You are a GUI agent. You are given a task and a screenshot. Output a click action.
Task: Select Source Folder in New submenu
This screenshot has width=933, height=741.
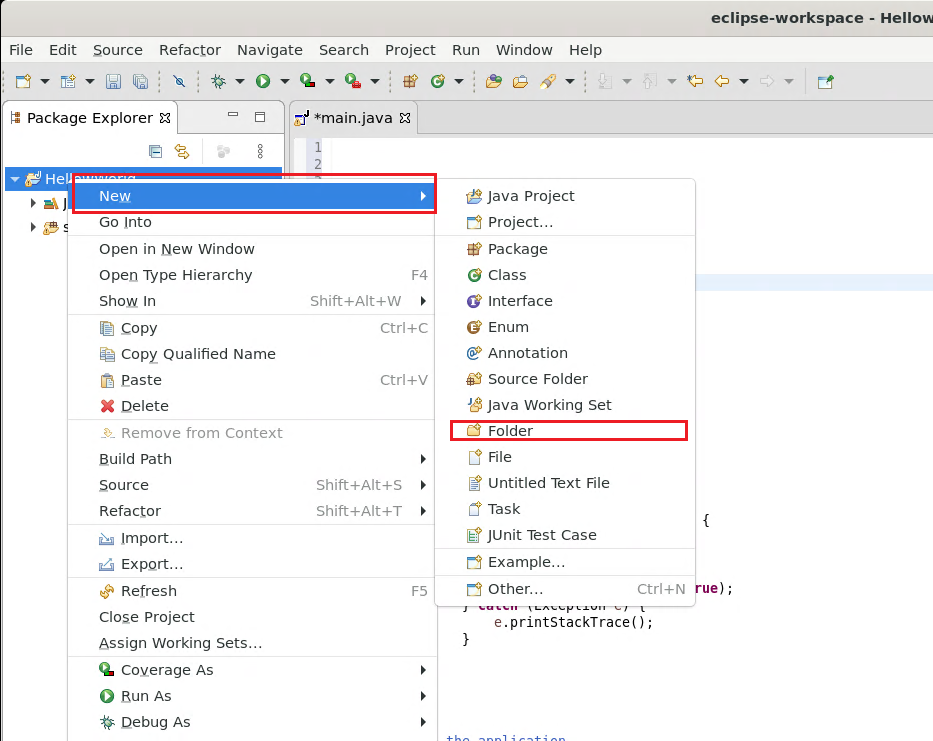(565, 379)
